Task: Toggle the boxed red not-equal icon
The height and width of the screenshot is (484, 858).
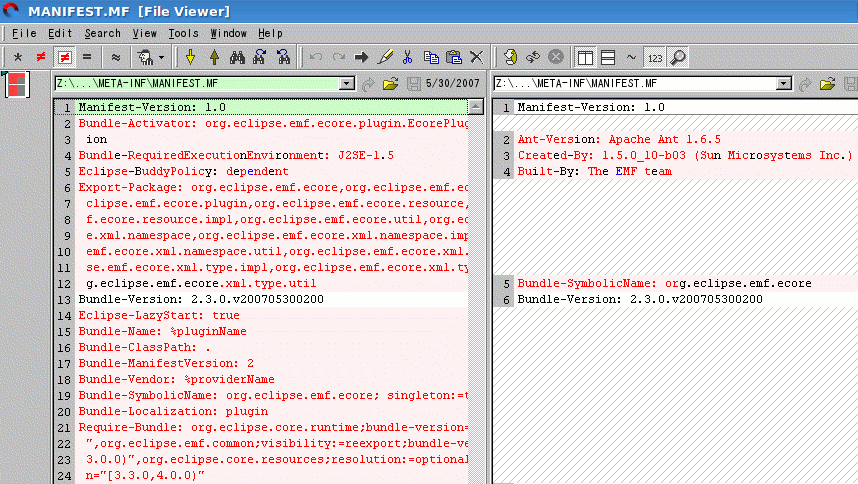Action: point(65,57)
